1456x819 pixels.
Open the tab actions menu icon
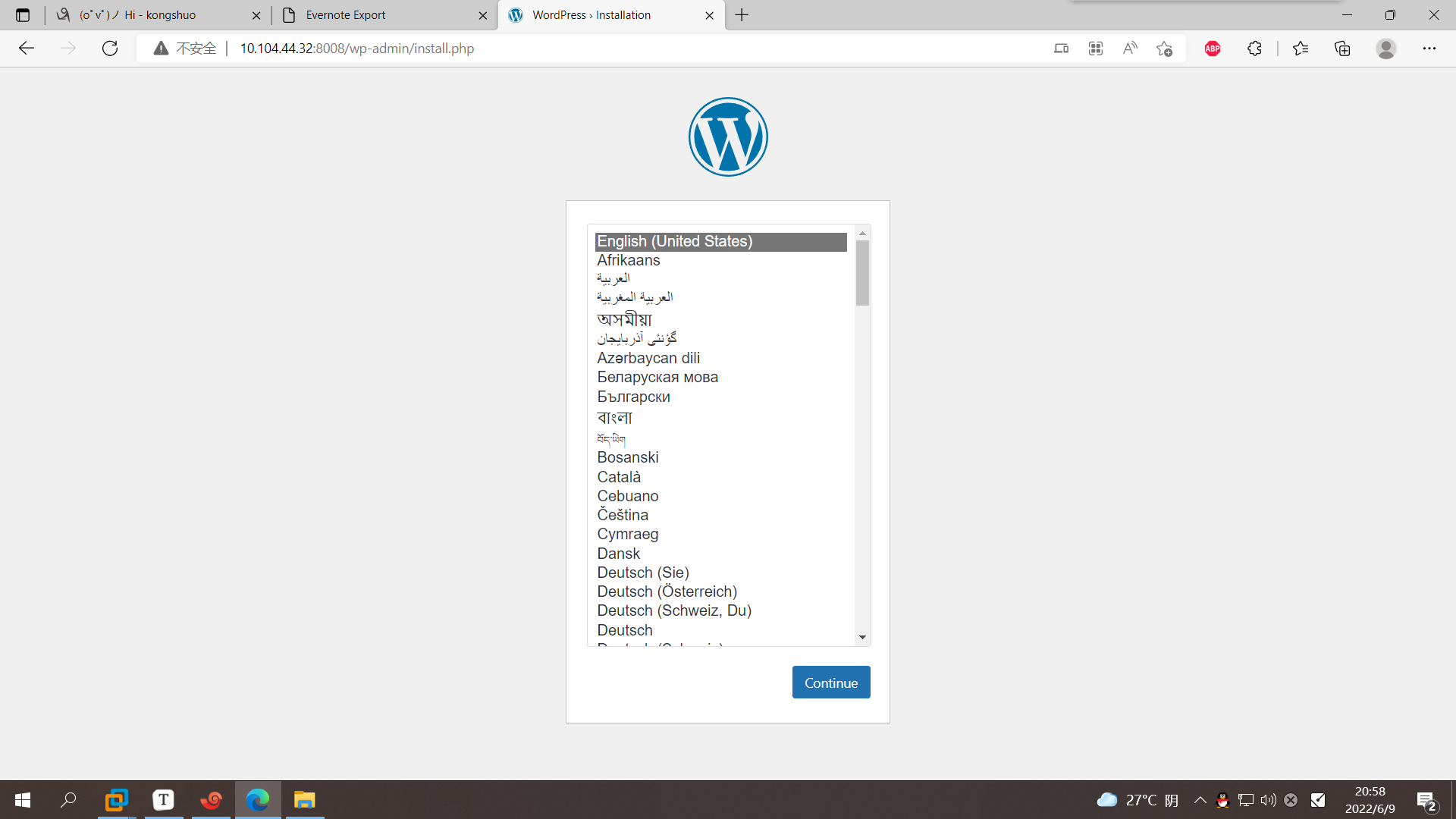[x=23, y=15]
